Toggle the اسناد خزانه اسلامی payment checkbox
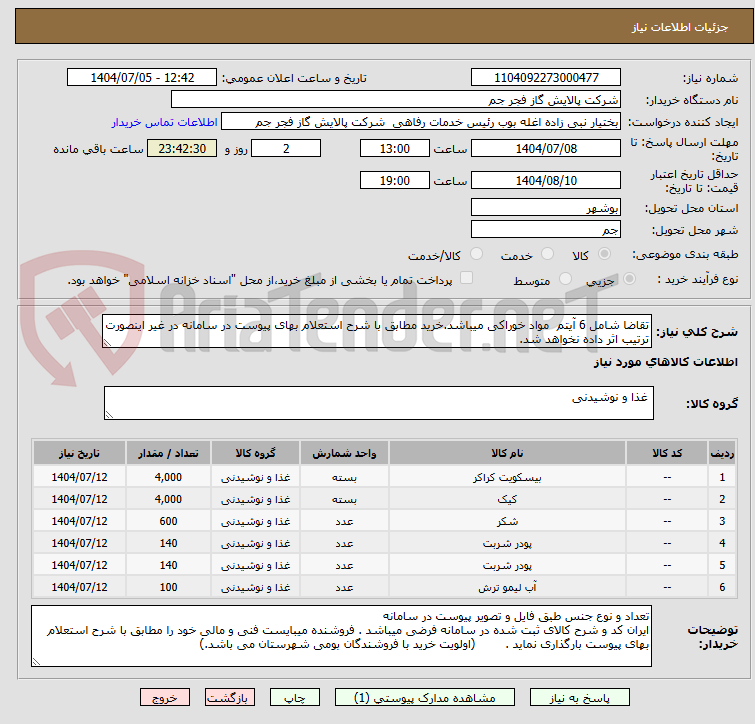 click(466, 279)
